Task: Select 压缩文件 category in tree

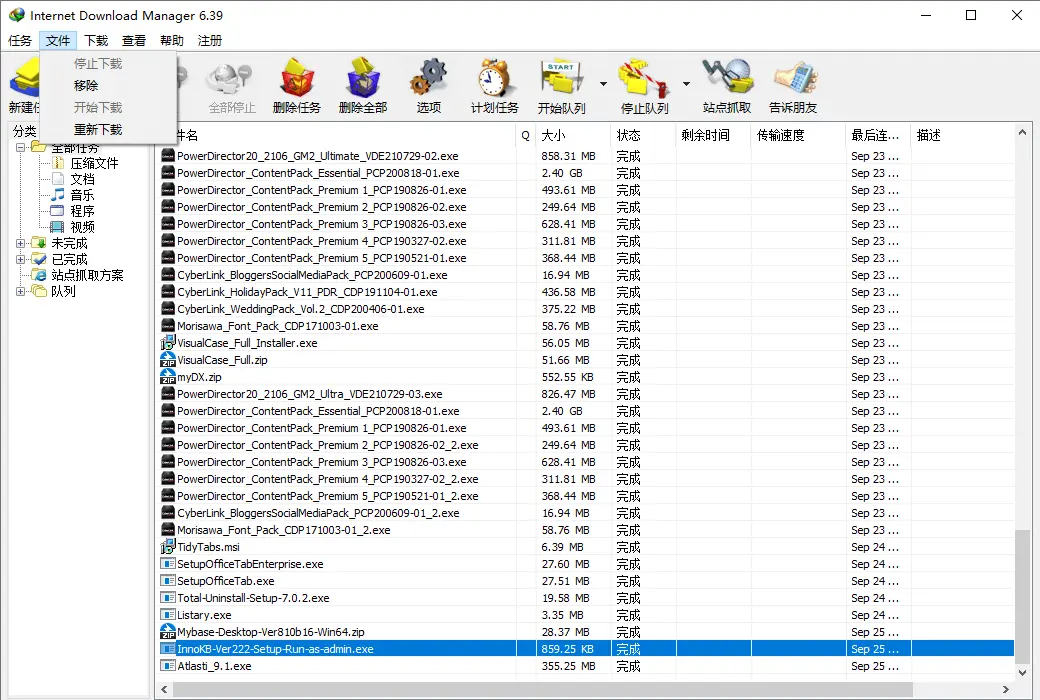Action: (x=94, y=163)
